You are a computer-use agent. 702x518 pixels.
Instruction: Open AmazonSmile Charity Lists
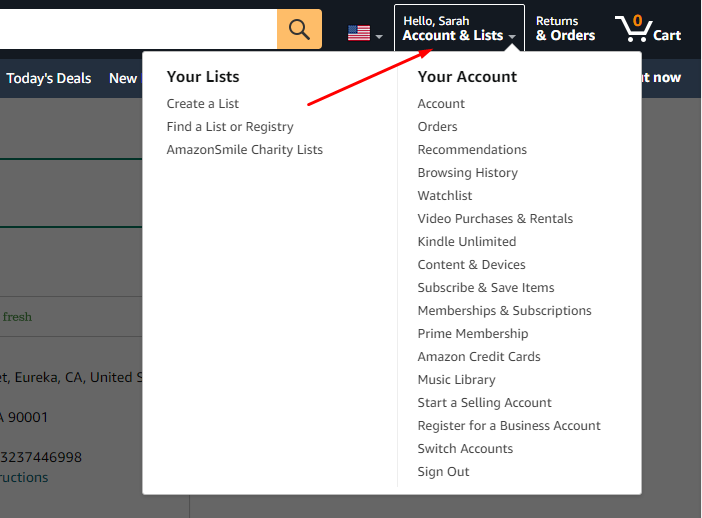tap(244, 150)
